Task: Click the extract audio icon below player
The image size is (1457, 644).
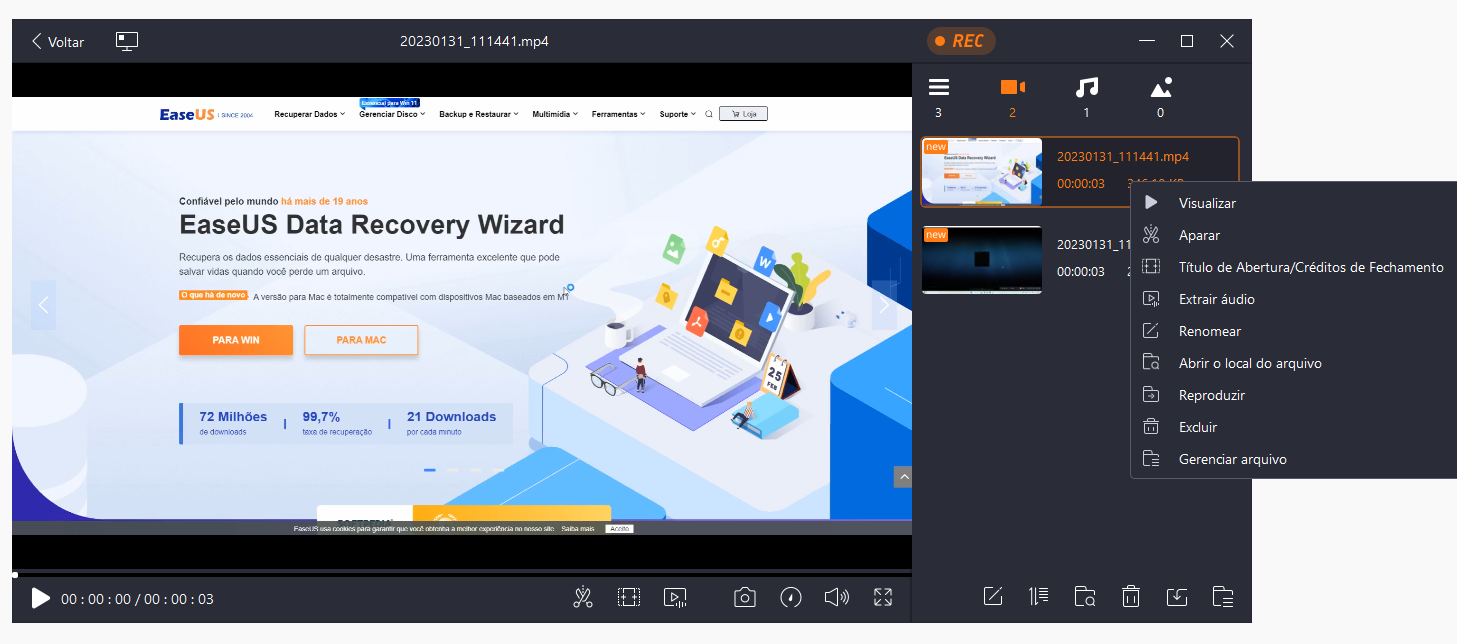Action: click(675, 598)
